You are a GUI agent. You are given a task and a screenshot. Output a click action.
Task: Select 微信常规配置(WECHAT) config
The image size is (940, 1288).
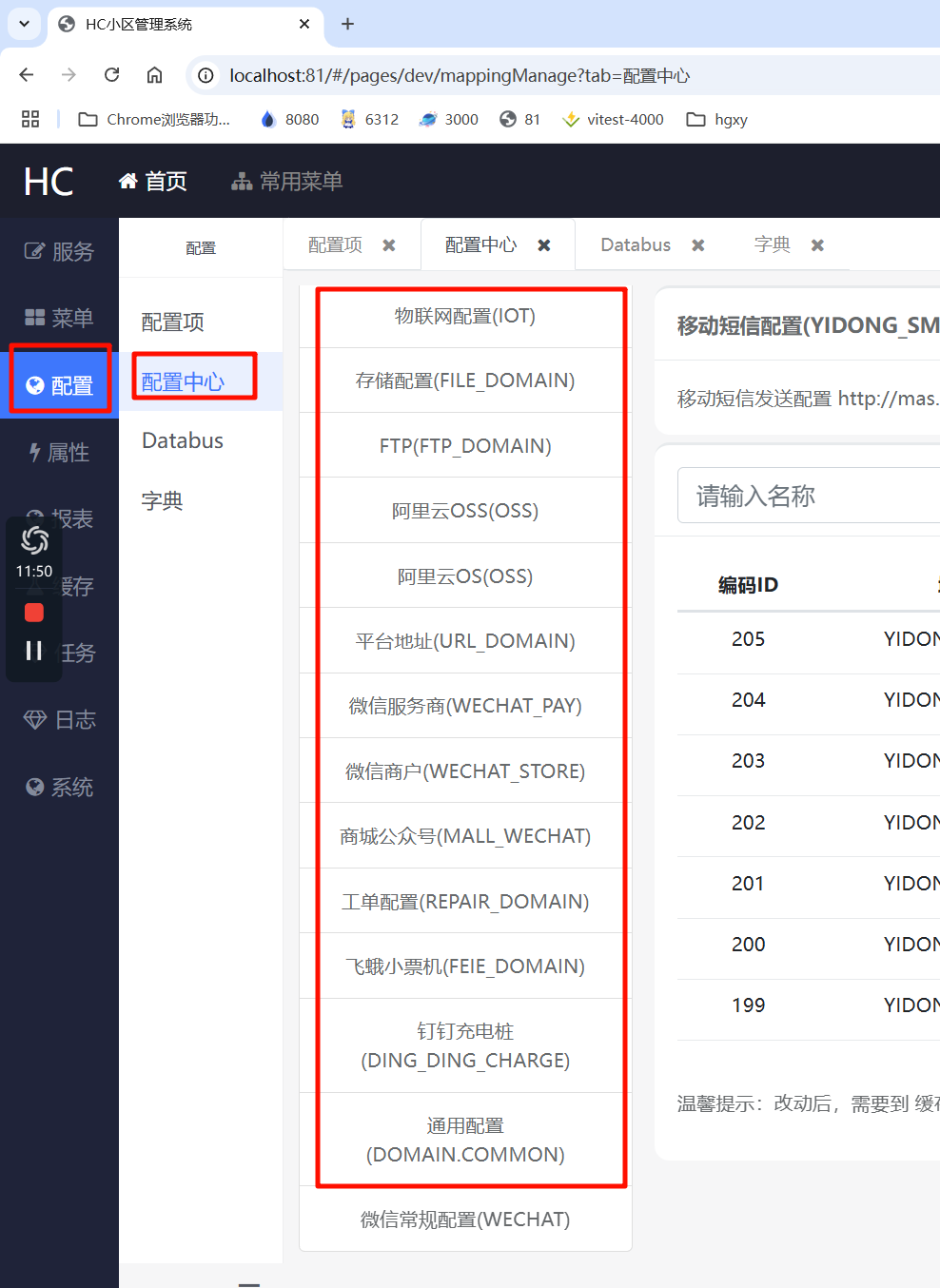pyautogui.click(x=465, y=1220)
